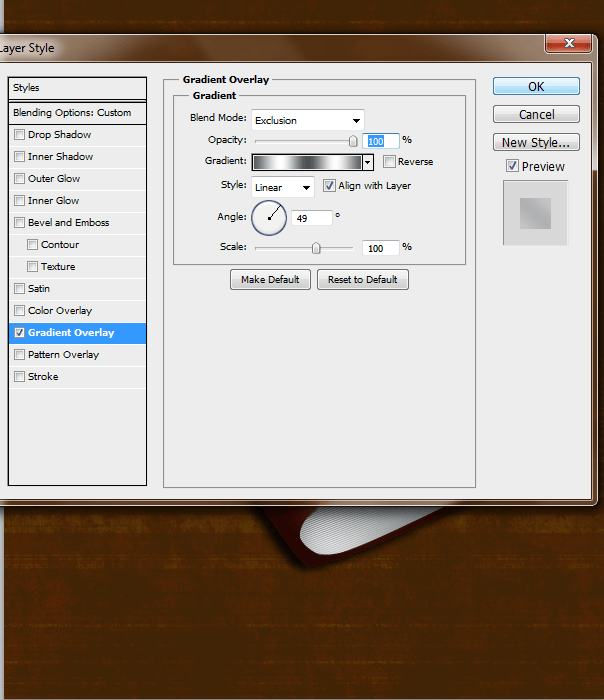The height and width of the screenshot is (700, 604).
Task: Check the Stroke checkbox
Action: coord(19,376)
